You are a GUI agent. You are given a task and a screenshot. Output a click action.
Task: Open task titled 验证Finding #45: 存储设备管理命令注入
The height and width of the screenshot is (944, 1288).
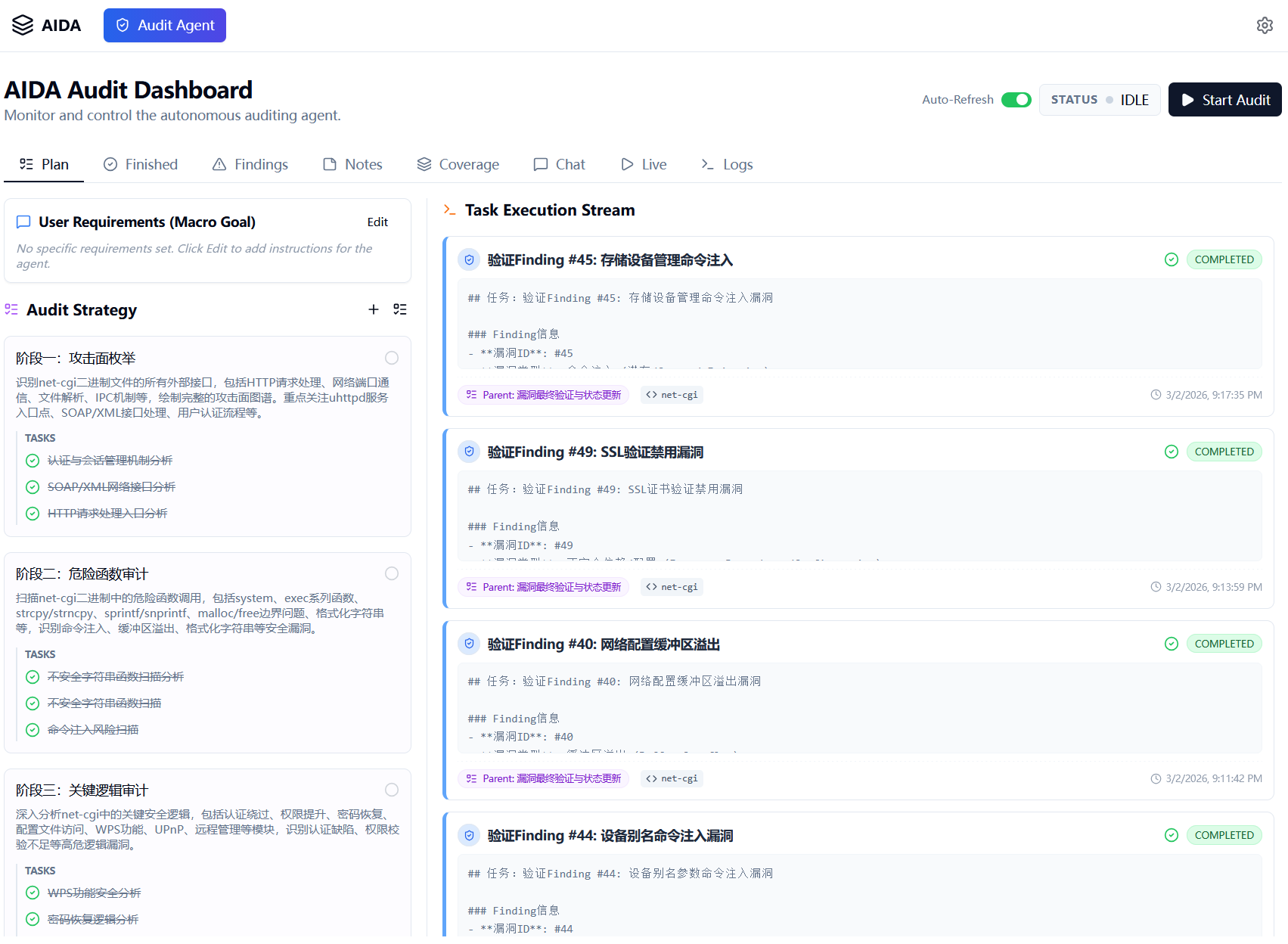pos(610,259)
